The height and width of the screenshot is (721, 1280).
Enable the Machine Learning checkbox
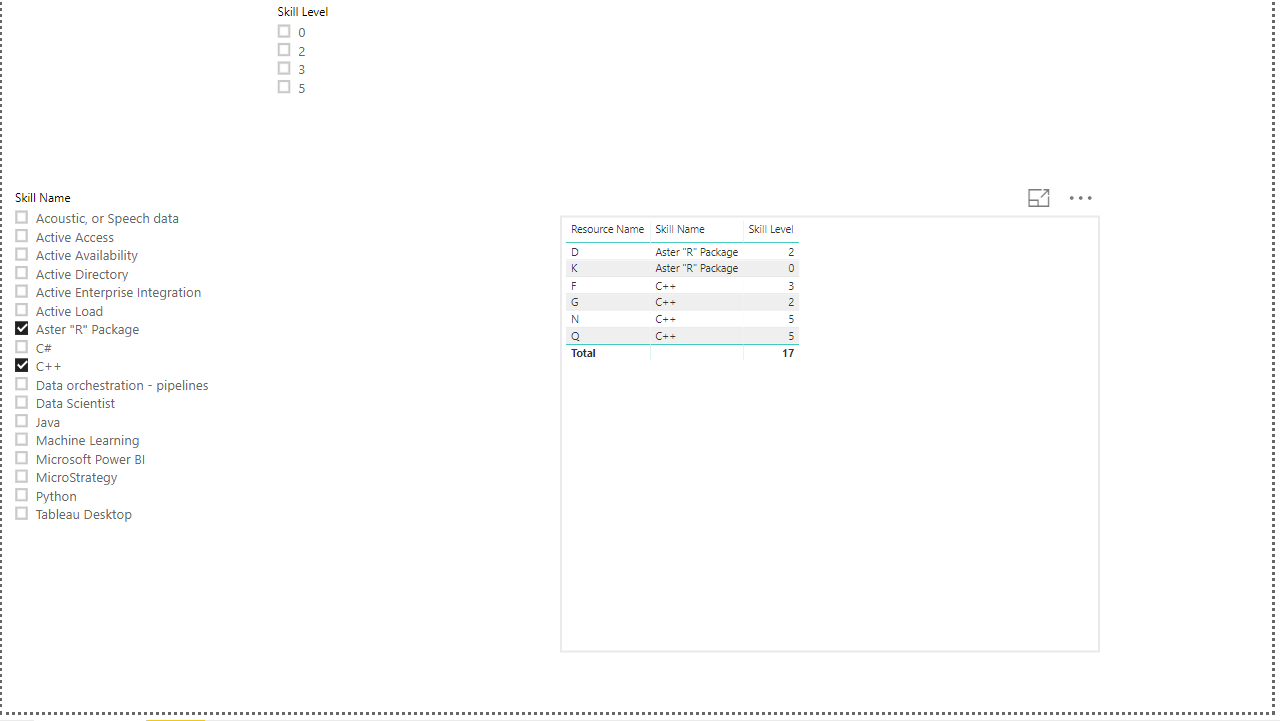coord(22,439)
